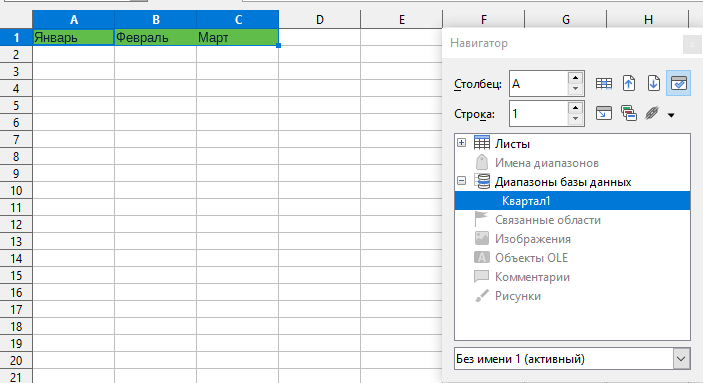
Task: Click the Start (jump to first cell) icon
Action: (629, 83)
